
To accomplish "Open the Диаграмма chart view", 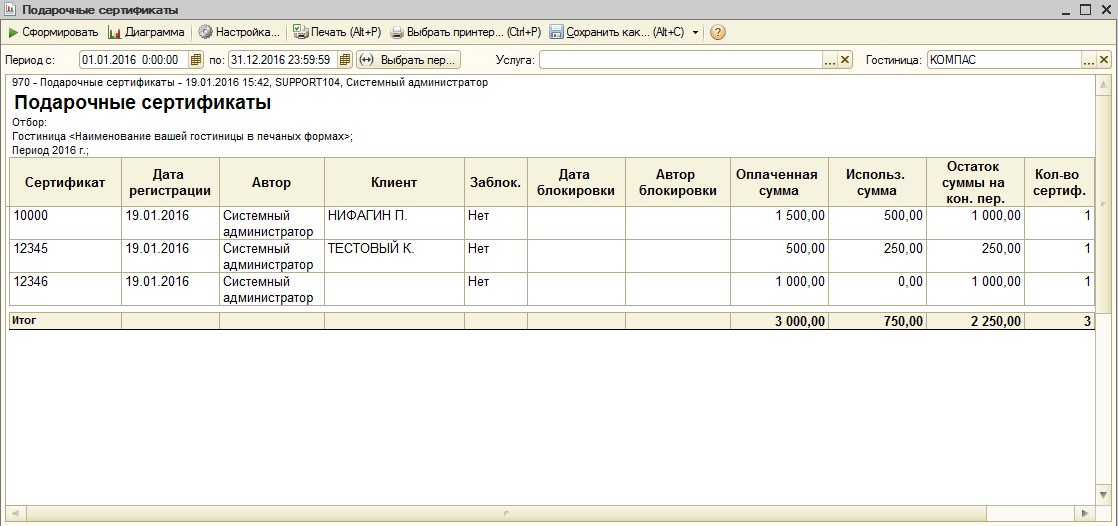I will click(x=146, y=32).
